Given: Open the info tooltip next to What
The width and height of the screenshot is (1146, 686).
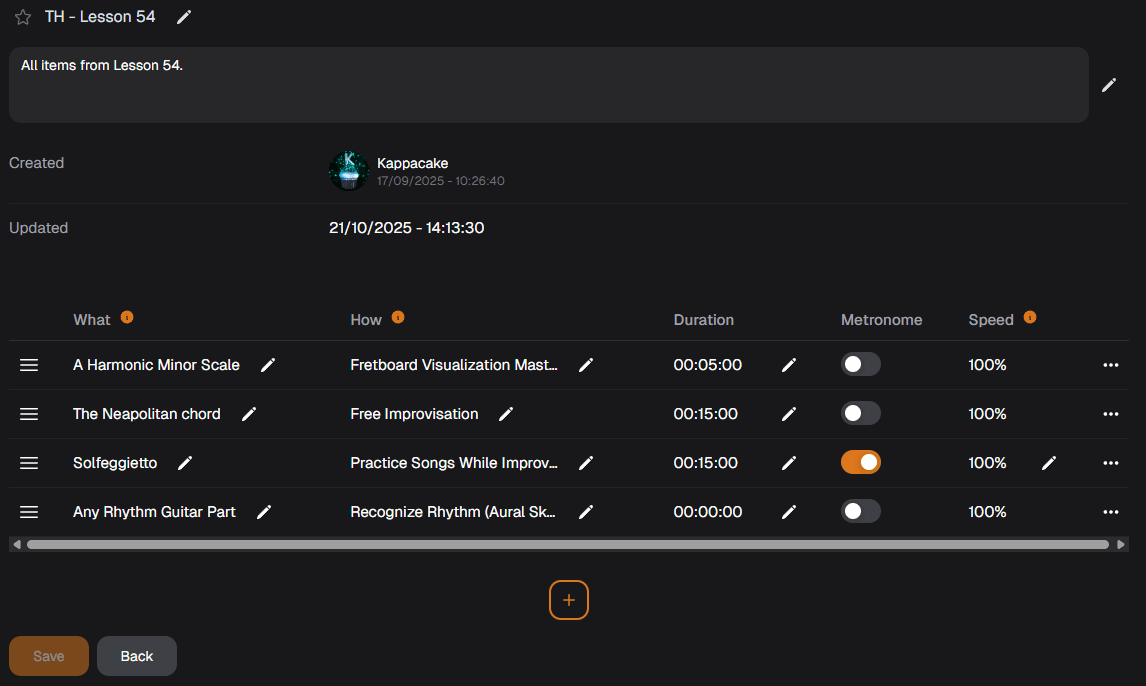Looking at the screenshot, I should pos(127,317).
